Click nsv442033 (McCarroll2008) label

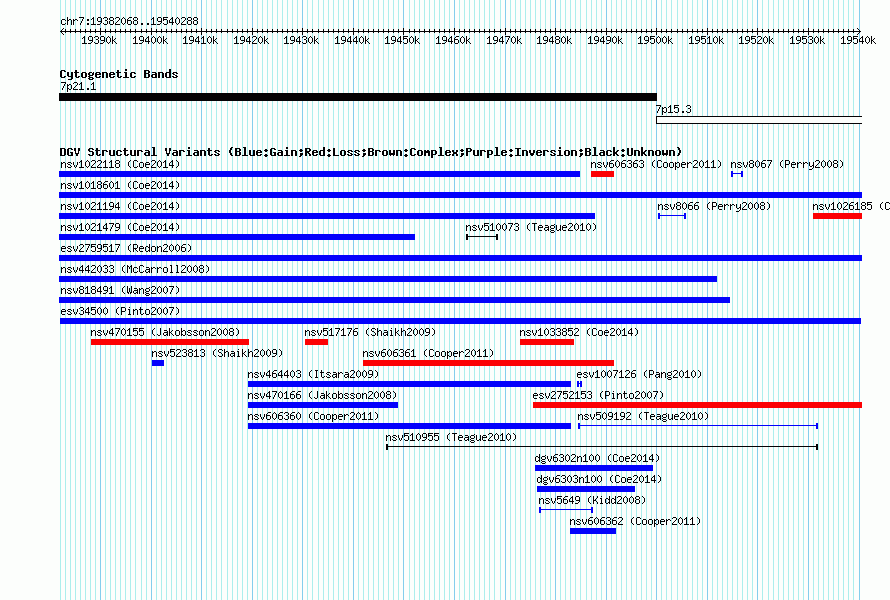click(135, 270)
